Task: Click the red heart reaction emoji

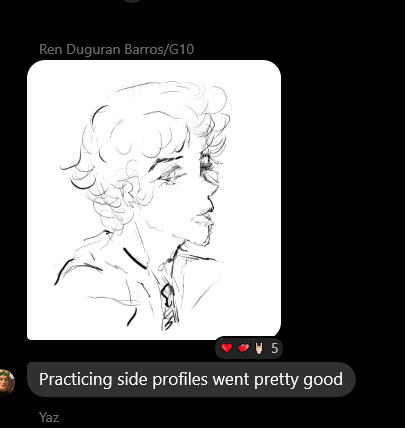Action: pos(227,348)
